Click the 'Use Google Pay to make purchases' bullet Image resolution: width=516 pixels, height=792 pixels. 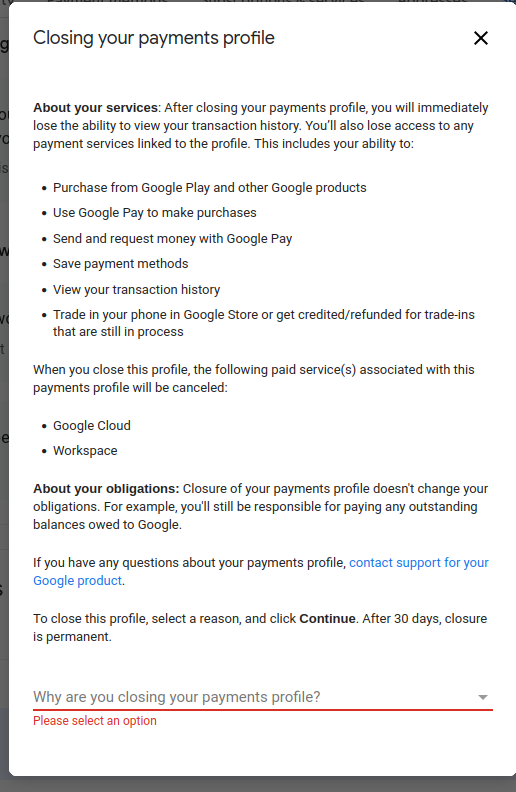click(x=154, y=213)
